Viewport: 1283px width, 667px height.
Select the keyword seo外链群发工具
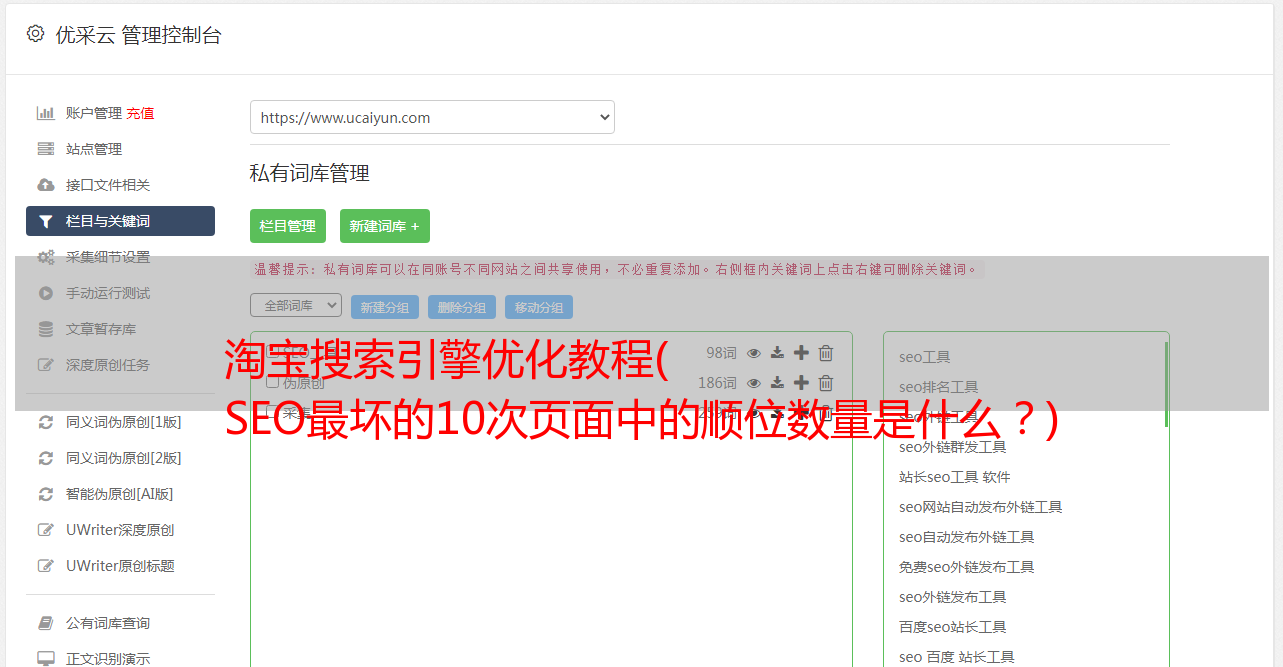(x=952, y=447)
